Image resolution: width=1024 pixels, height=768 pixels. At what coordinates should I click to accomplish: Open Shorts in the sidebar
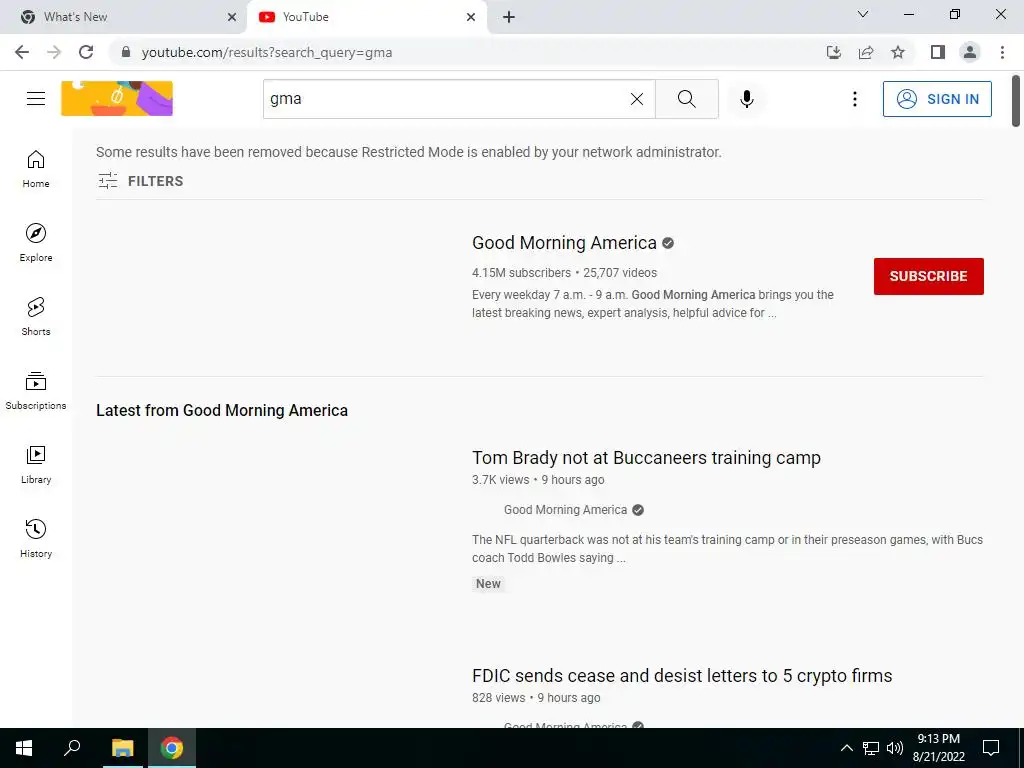[x=36, y=317]
